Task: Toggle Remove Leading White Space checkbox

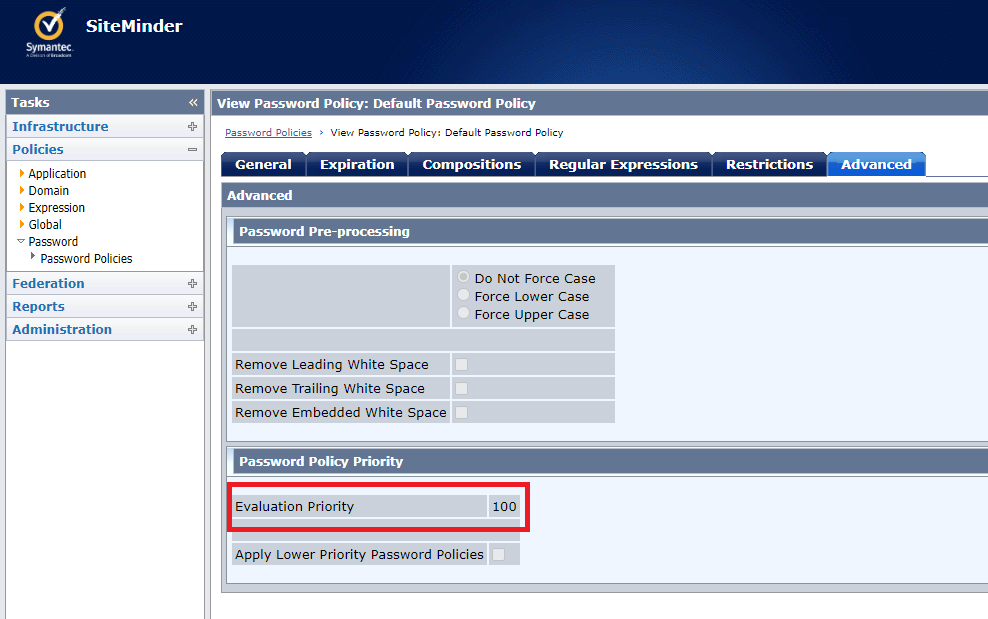Action: point(461,364)
